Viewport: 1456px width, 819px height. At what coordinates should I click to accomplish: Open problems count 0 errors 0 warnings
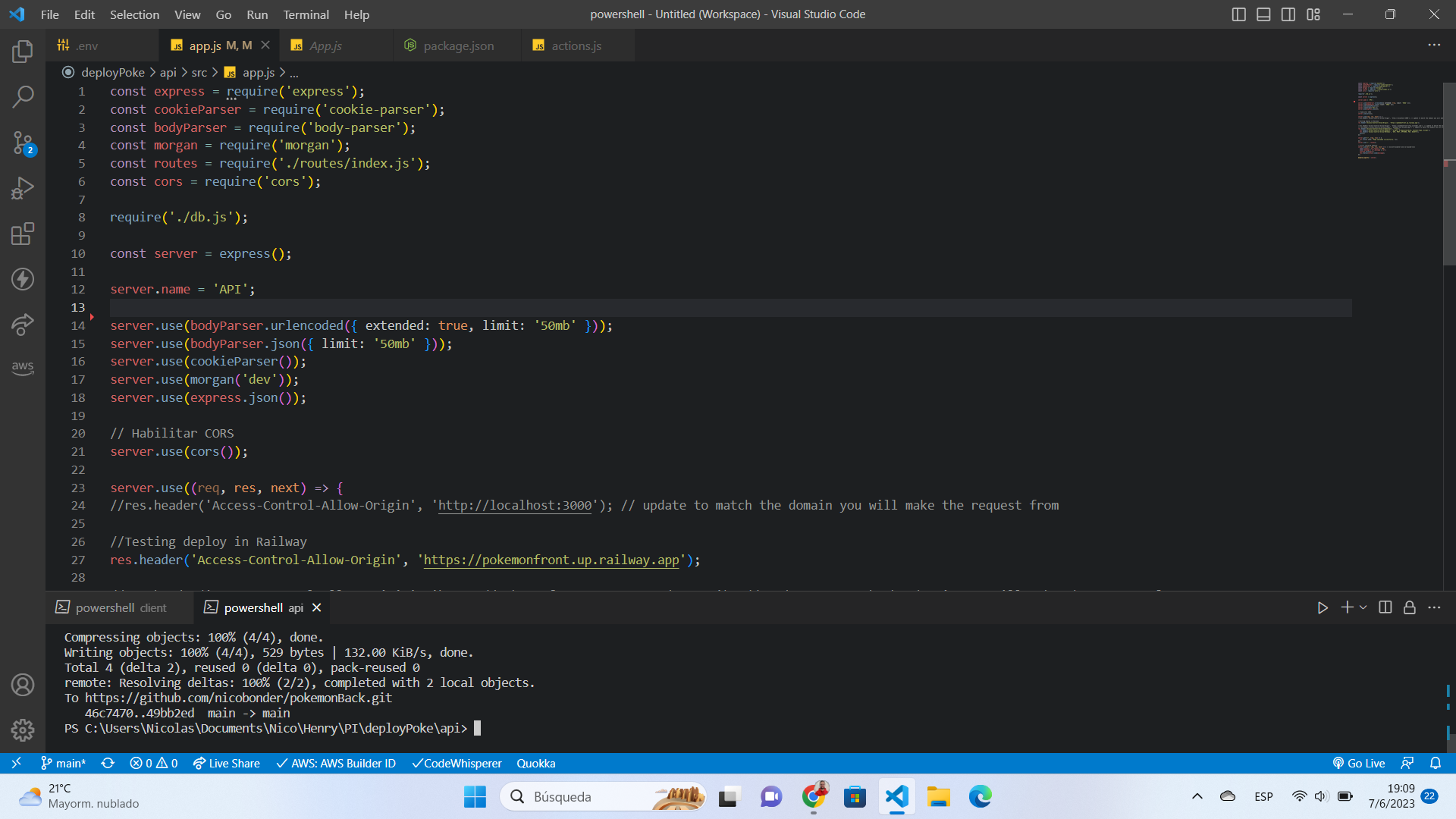click(x=154, y=763)
